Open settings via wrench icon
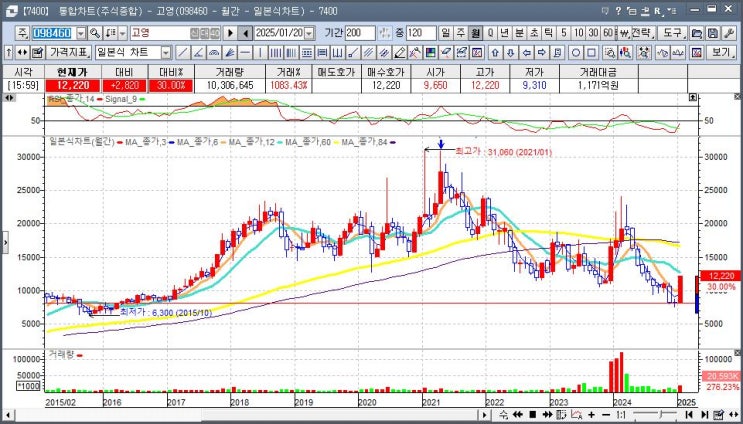This screenshot has height=424, width=743. pyautogui.click(x=729, y=33)
